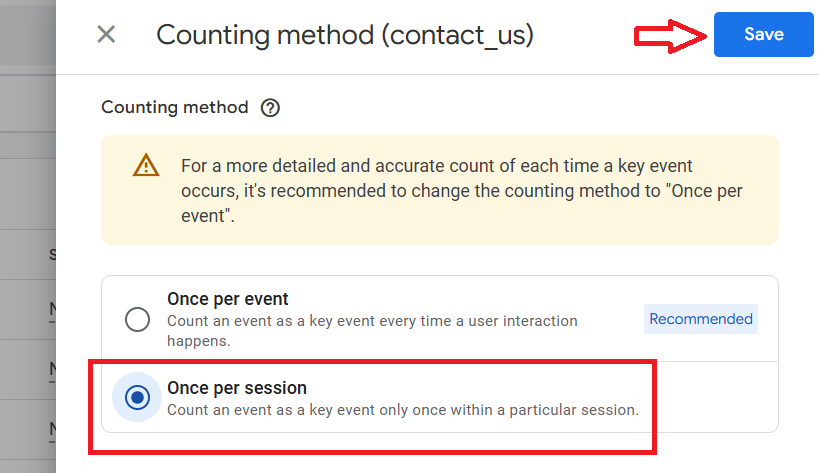The image size is (819, 473).
Task: Close the Counting method panel
Action: [x=106, y=35]
